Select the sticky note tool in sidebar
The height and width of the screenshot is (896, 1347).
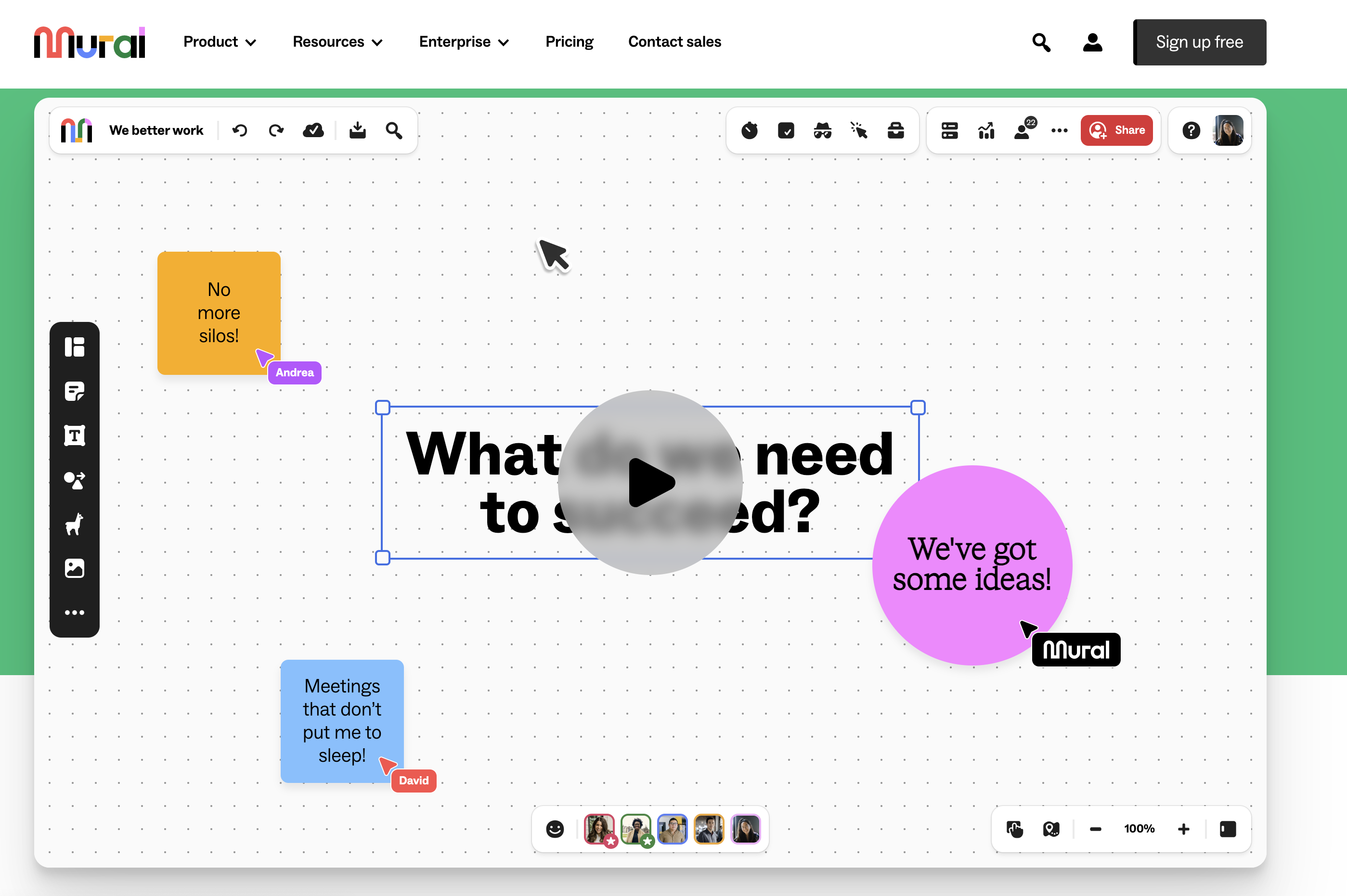point(74,391)
